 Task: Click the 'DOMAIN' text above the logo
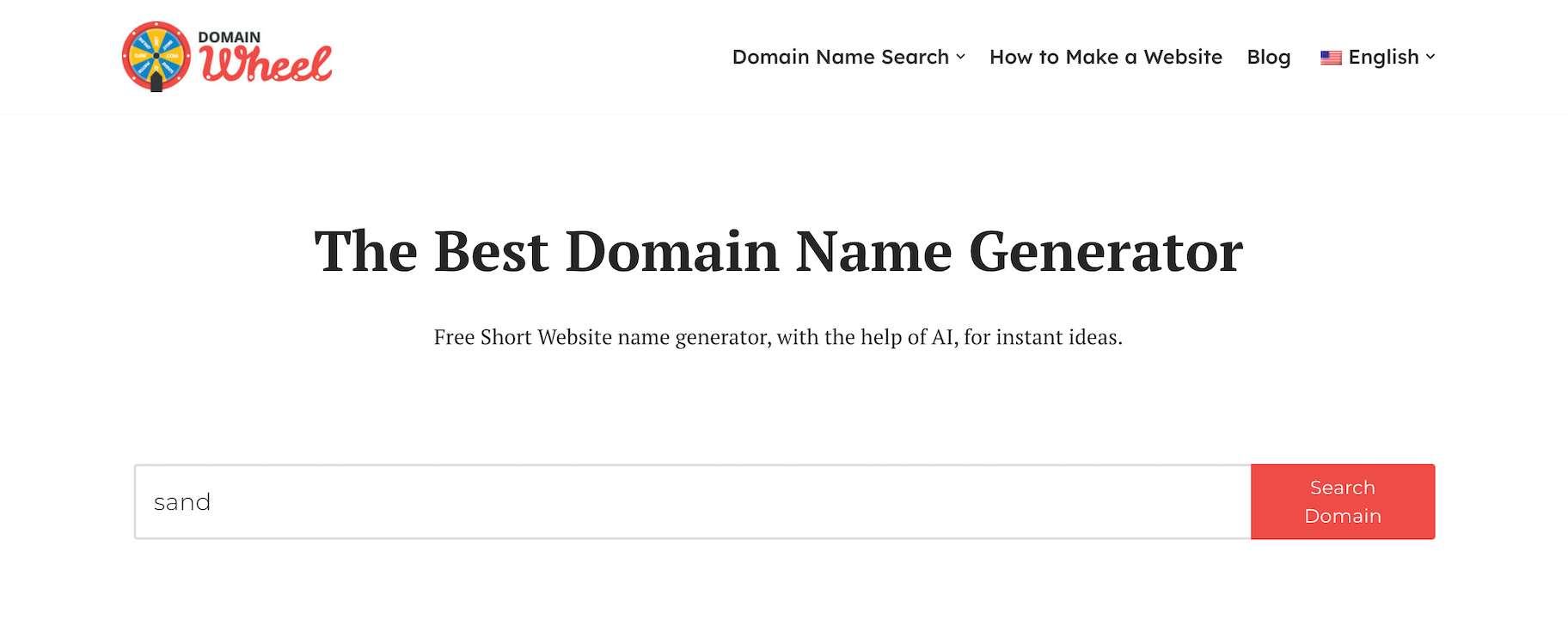tap(229, 38)
